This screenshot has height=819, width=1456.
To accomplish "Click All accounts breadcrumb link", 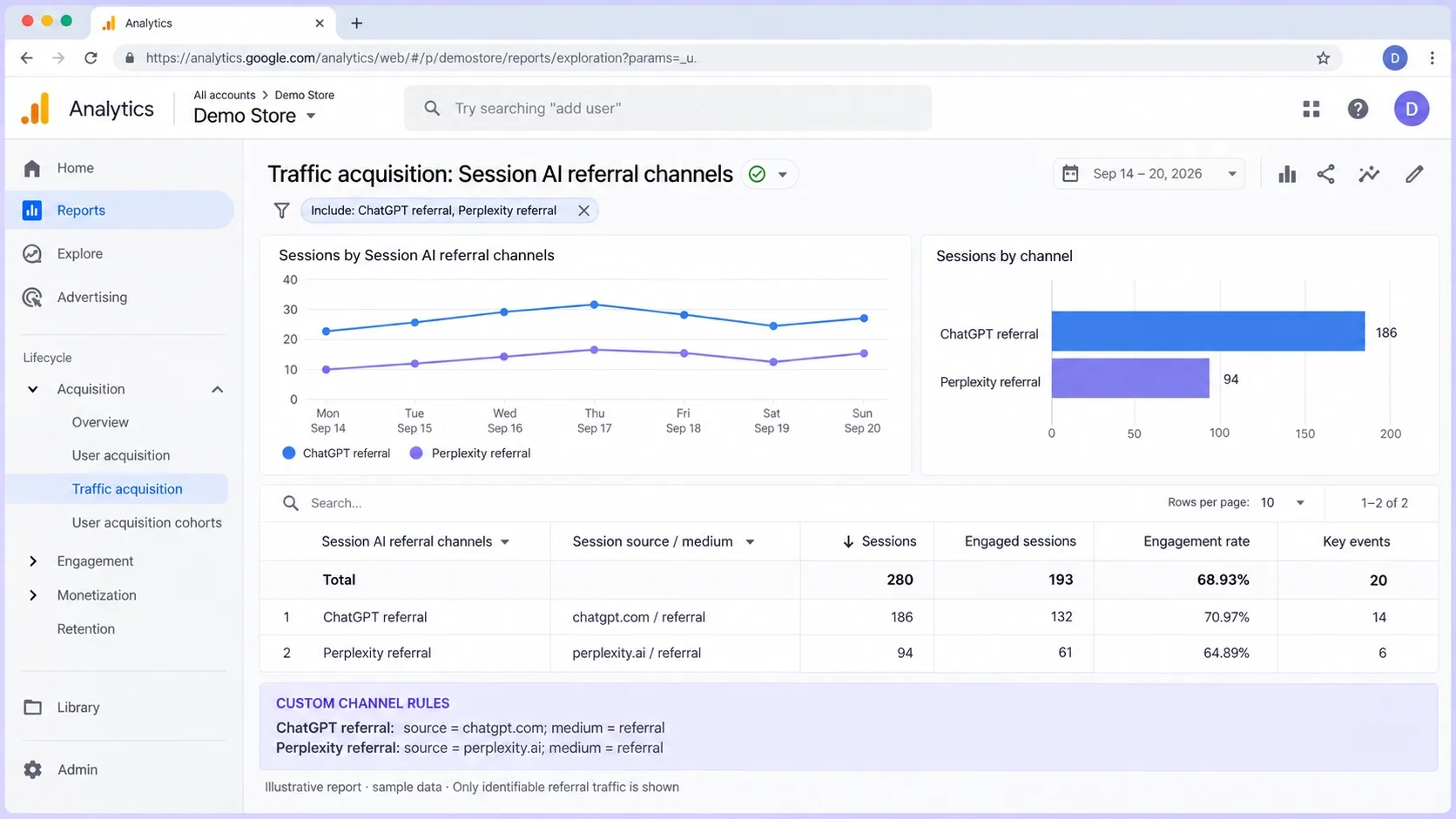I will (x=225, y=95).
